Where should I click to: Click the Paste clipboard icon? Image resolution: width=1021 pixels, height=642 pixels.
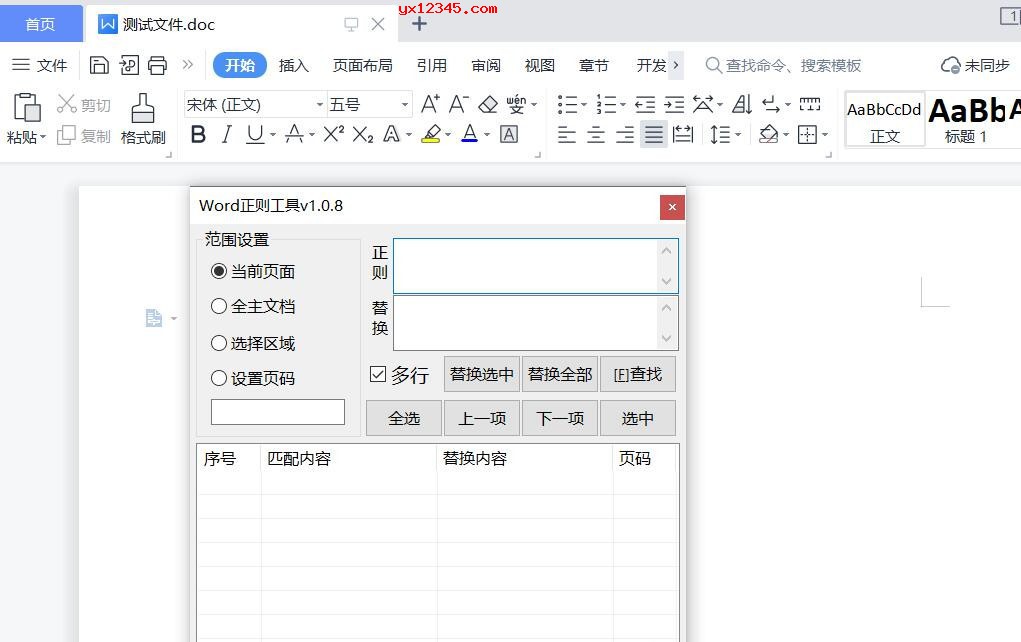[x=27, y=107]
